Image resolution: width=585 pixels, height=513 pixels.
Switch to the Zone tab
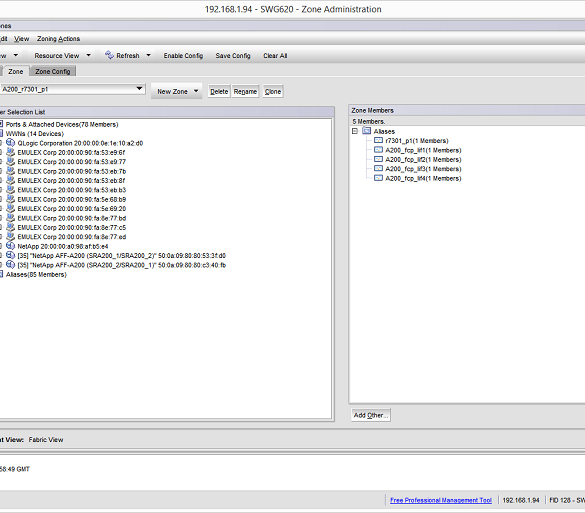click(x=16, y=71)
